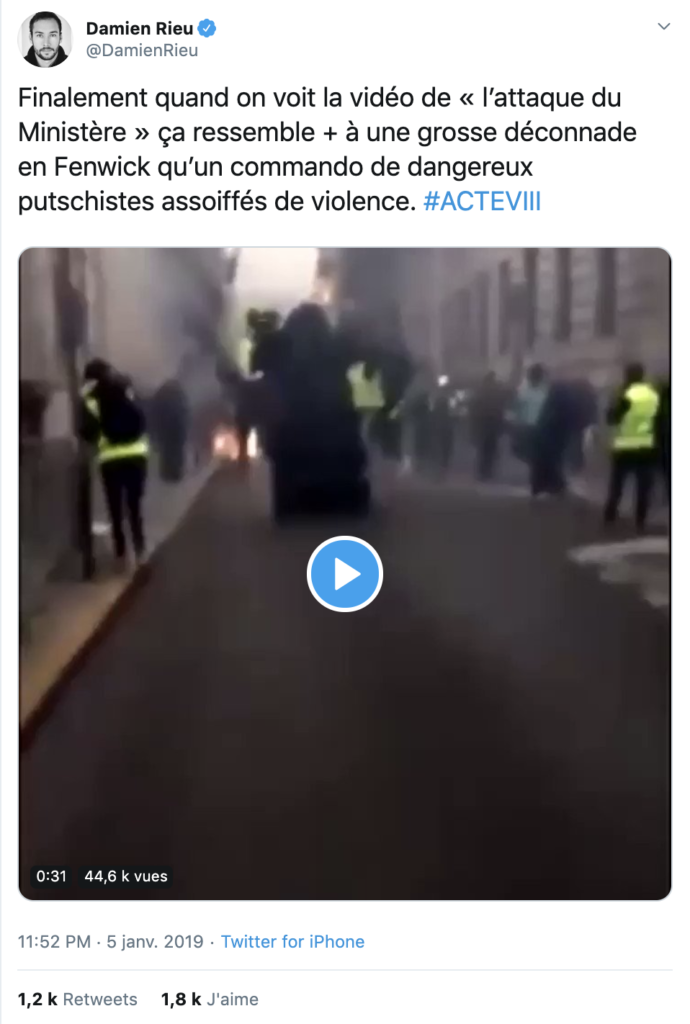The height and width of the screenshot is (1024, 690).
Task: Click the blue verified badge
Action: [207, 29]
